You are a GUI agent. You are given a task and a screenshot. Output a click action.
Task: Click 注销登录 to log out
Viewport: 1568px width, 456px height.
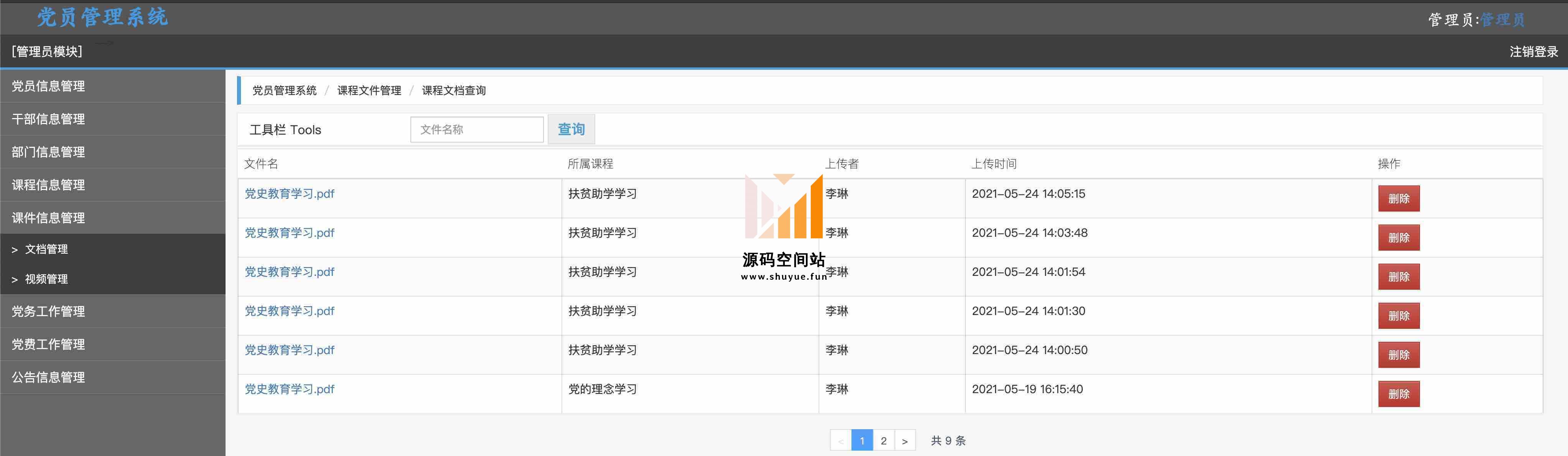(1533, 52)
